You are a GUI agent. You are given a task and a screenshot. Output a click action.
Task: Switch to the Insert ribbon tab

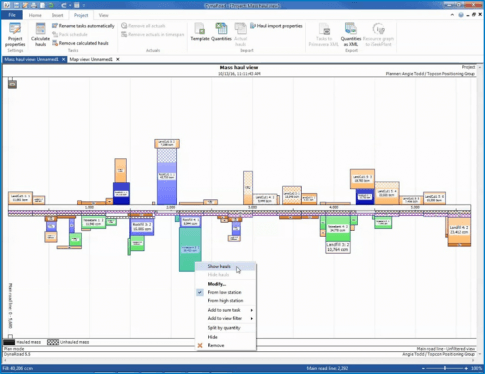coord(57,15)
